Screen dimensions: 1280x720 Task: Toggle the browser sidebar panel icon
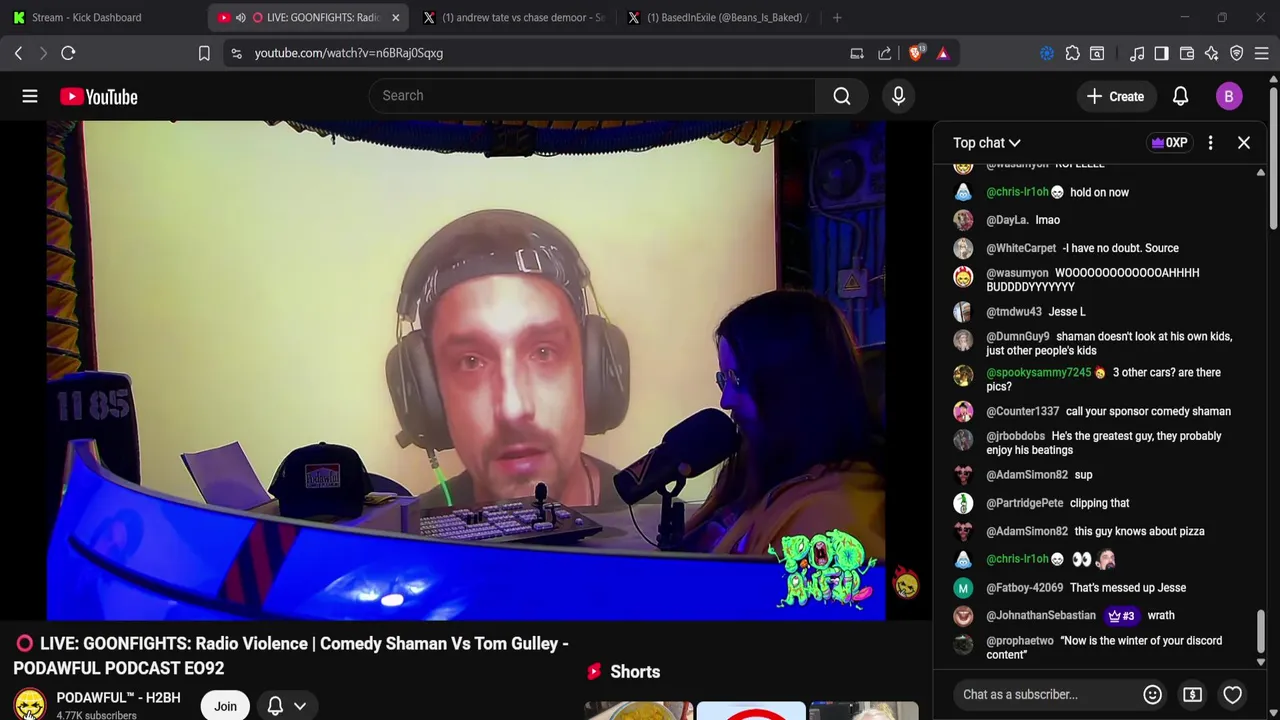click(x=1161, y=53)
